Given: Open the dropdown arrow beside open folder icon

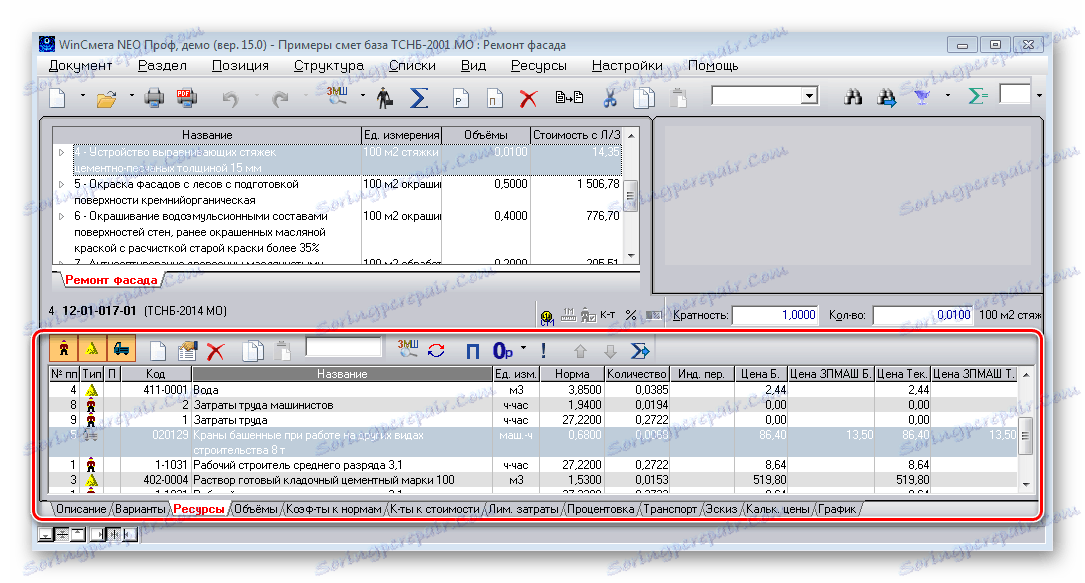Looking at the screenshot, I should point(131,95).
